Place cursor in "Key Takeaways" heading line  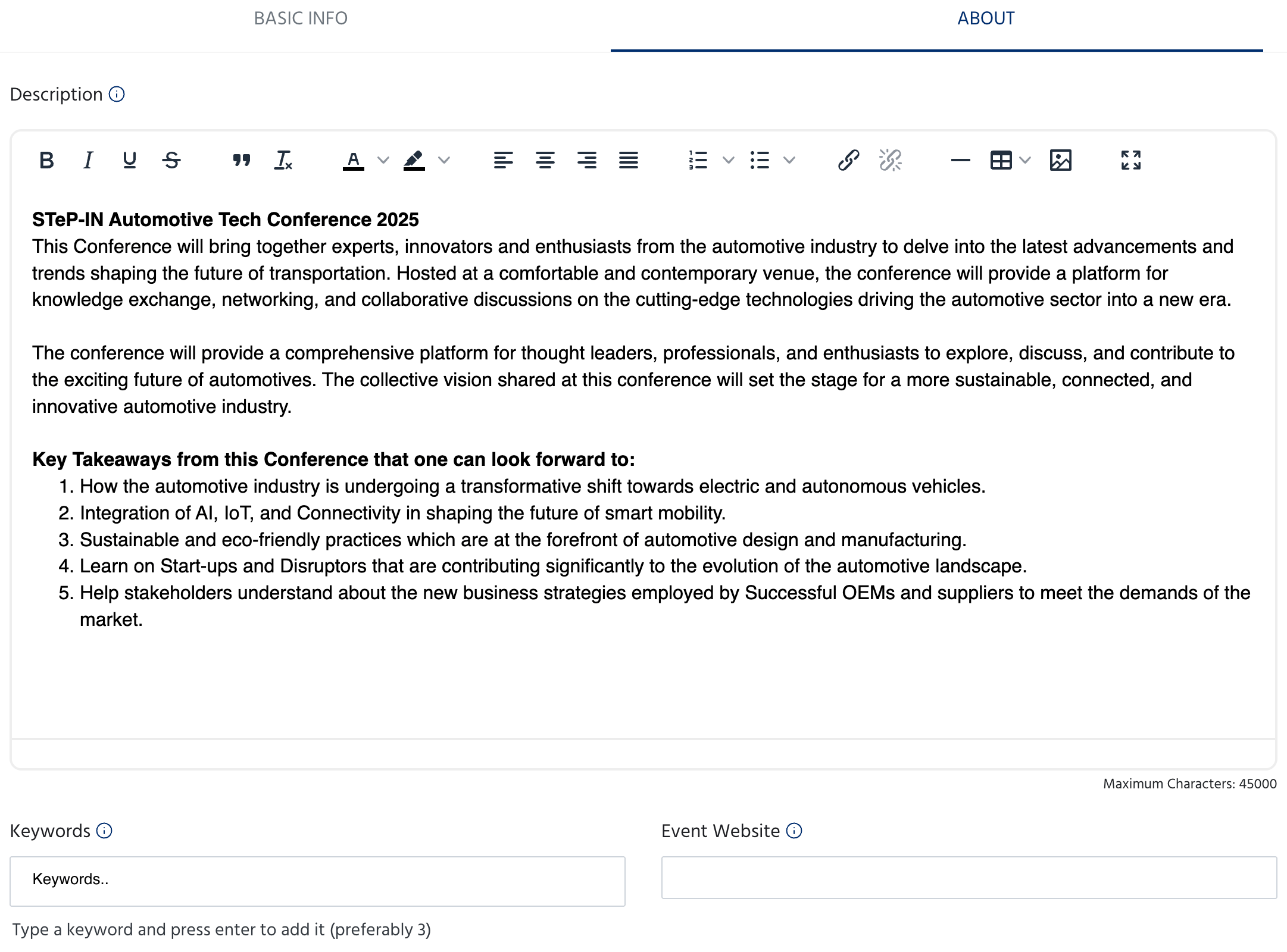[333, 459]
